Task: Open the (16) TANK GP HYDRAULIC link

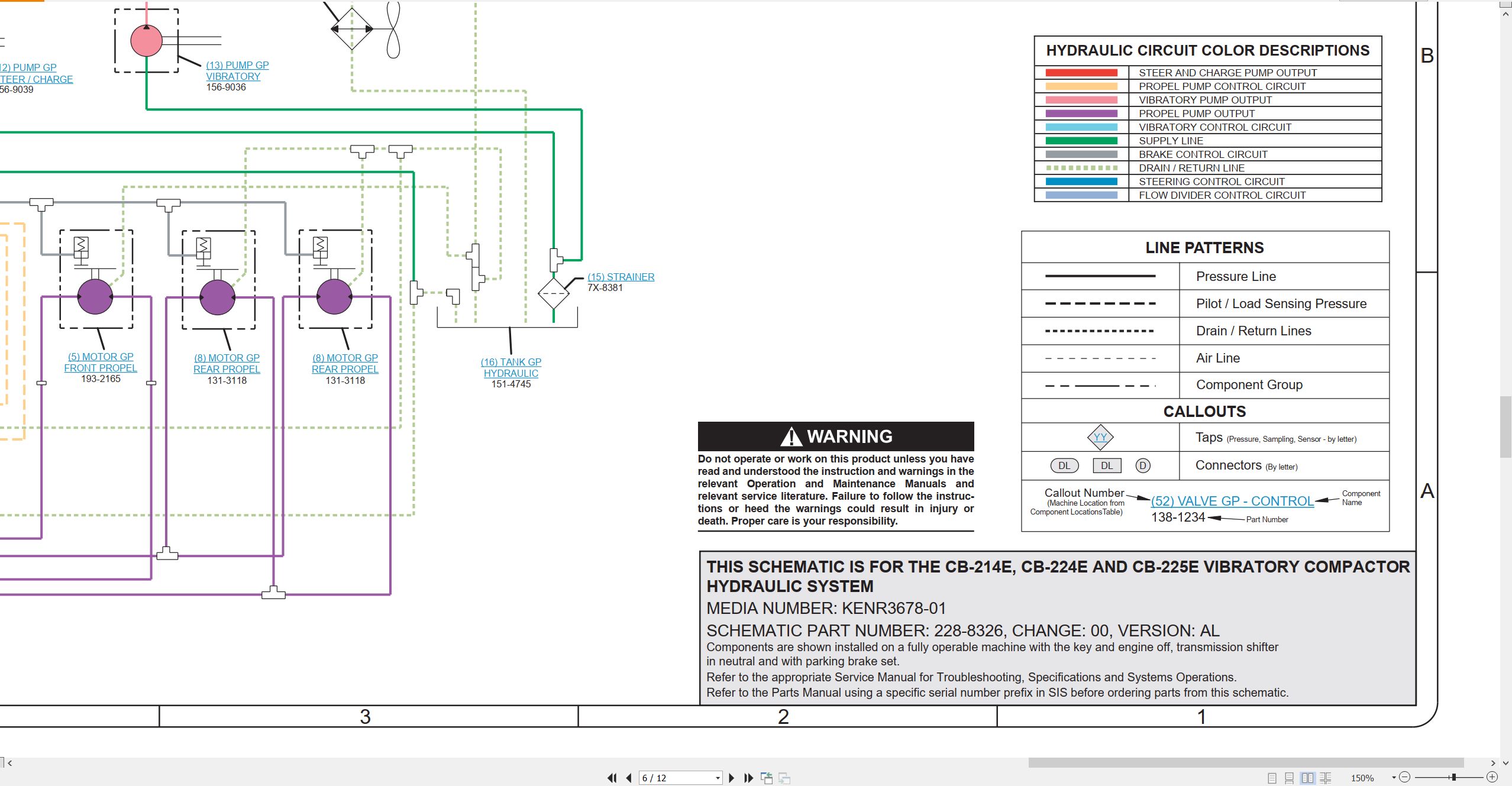Action: click(511, 367)
